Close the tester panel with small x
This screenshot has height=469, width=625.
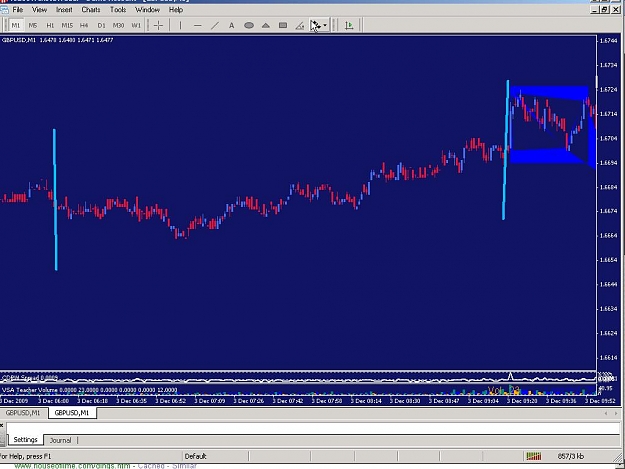pos(2,426)
